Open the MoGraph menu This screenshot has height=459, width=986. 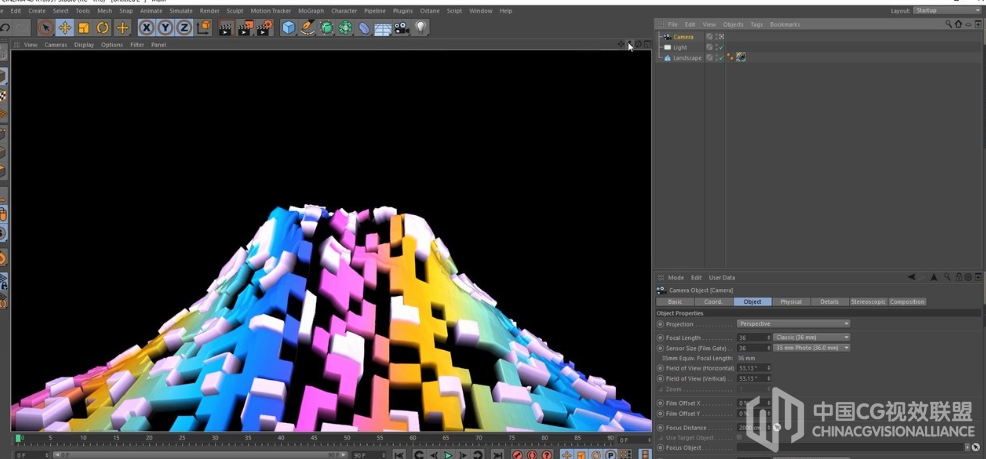pyautogui.click(x=311, y=11)
